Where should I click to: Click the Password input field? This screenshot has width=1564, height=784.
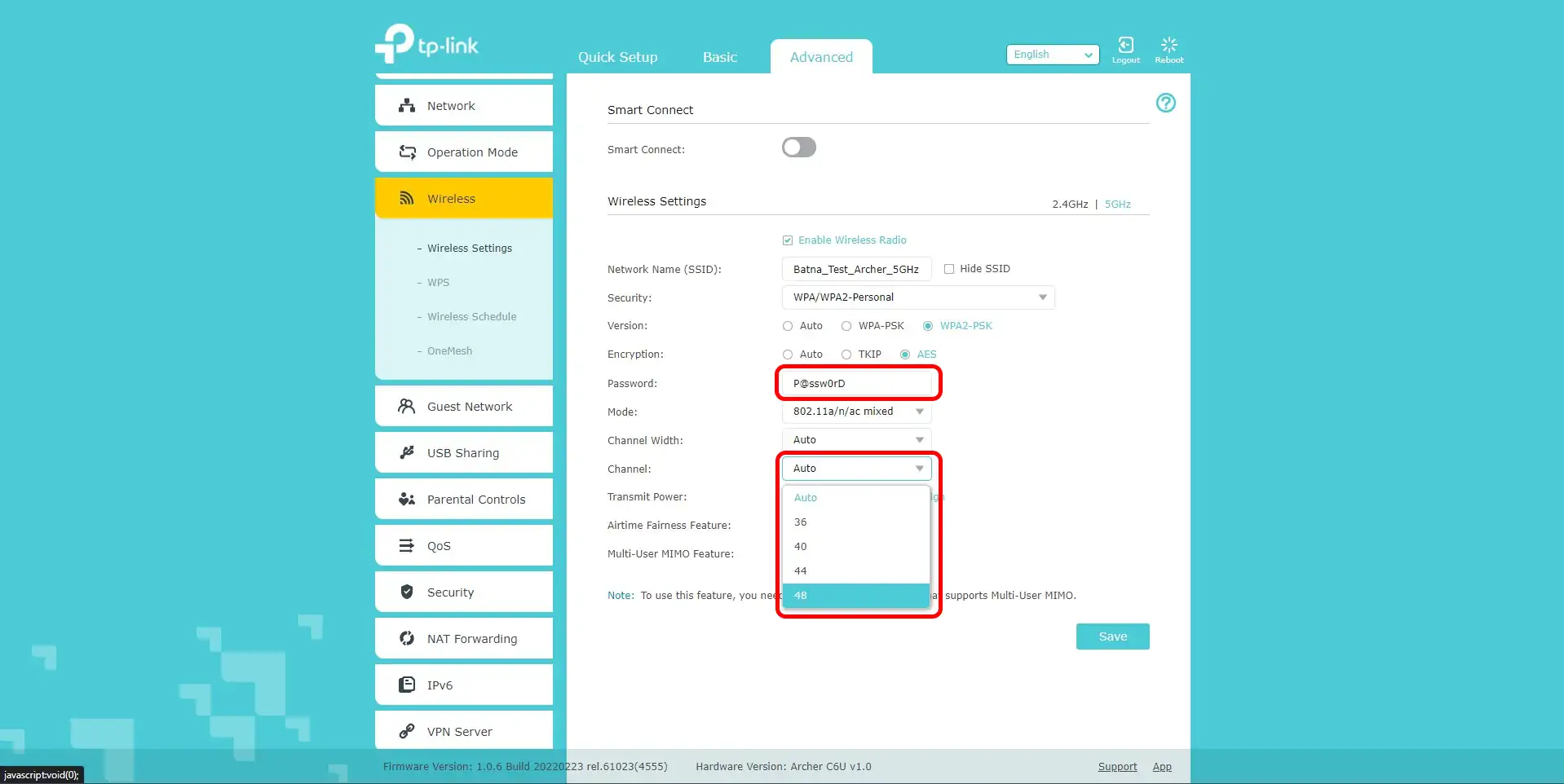pyautogui.click(x=856, y=383)
